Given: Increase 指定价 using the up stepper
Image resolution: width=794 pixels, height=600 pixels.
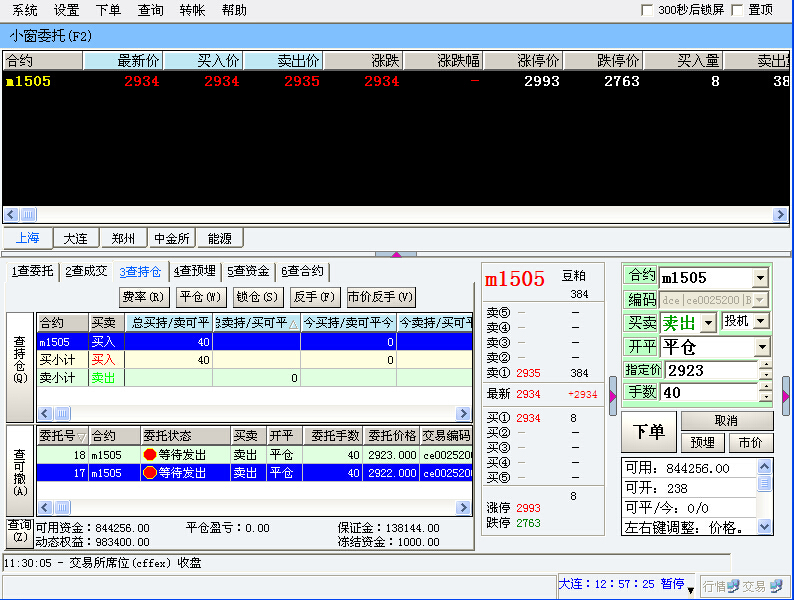Looking at the screenshot, I should 766,365.
